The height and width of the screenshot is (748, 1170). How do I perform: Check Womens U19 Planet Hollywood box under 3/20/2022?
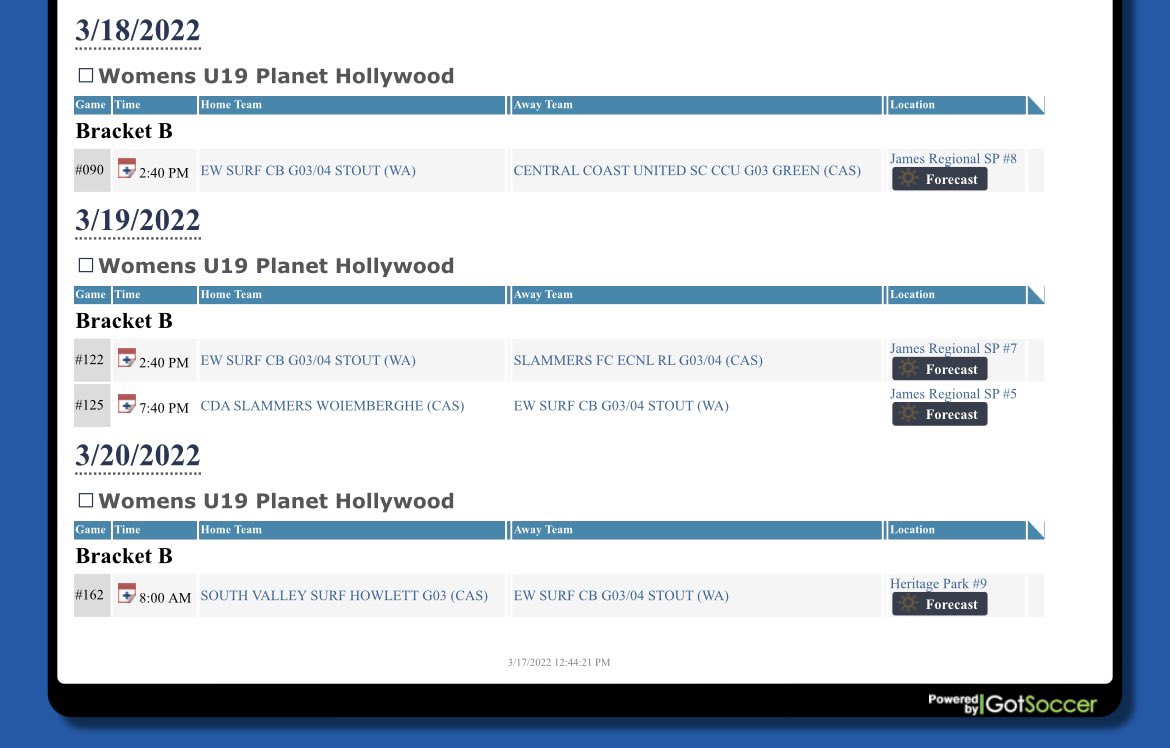pyautogui.click(x=86, y=500)
